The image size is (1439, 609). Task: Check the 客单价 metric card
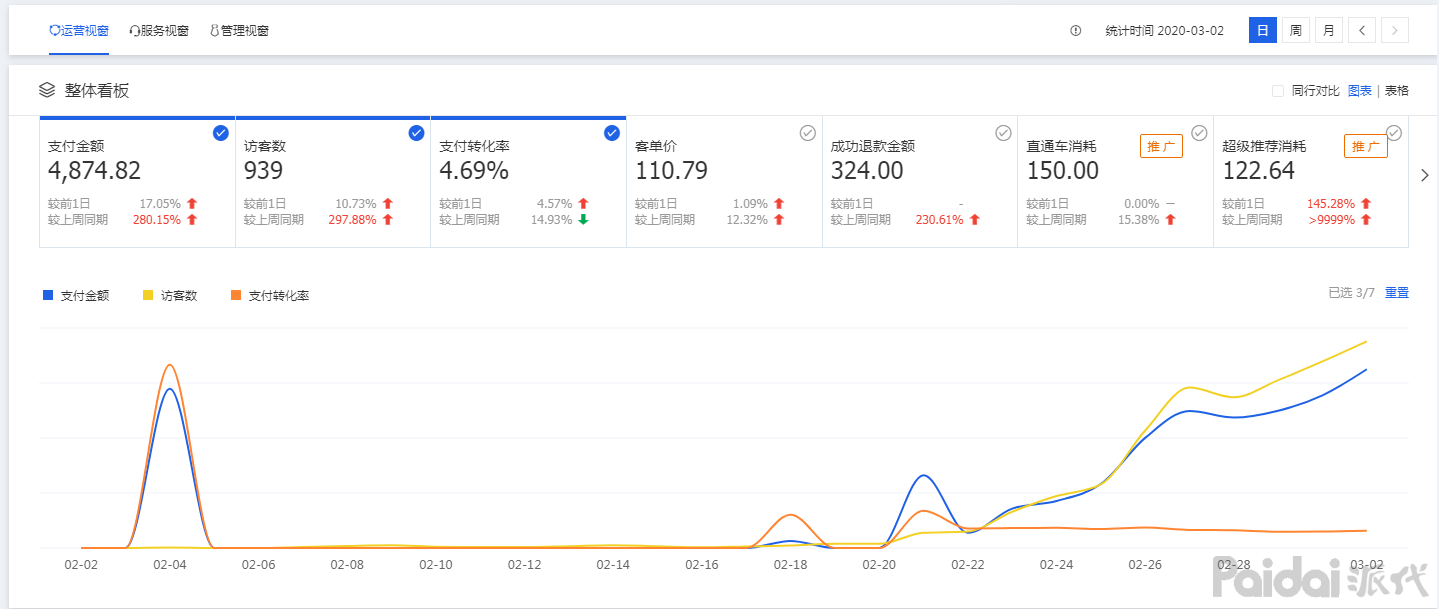808,133
